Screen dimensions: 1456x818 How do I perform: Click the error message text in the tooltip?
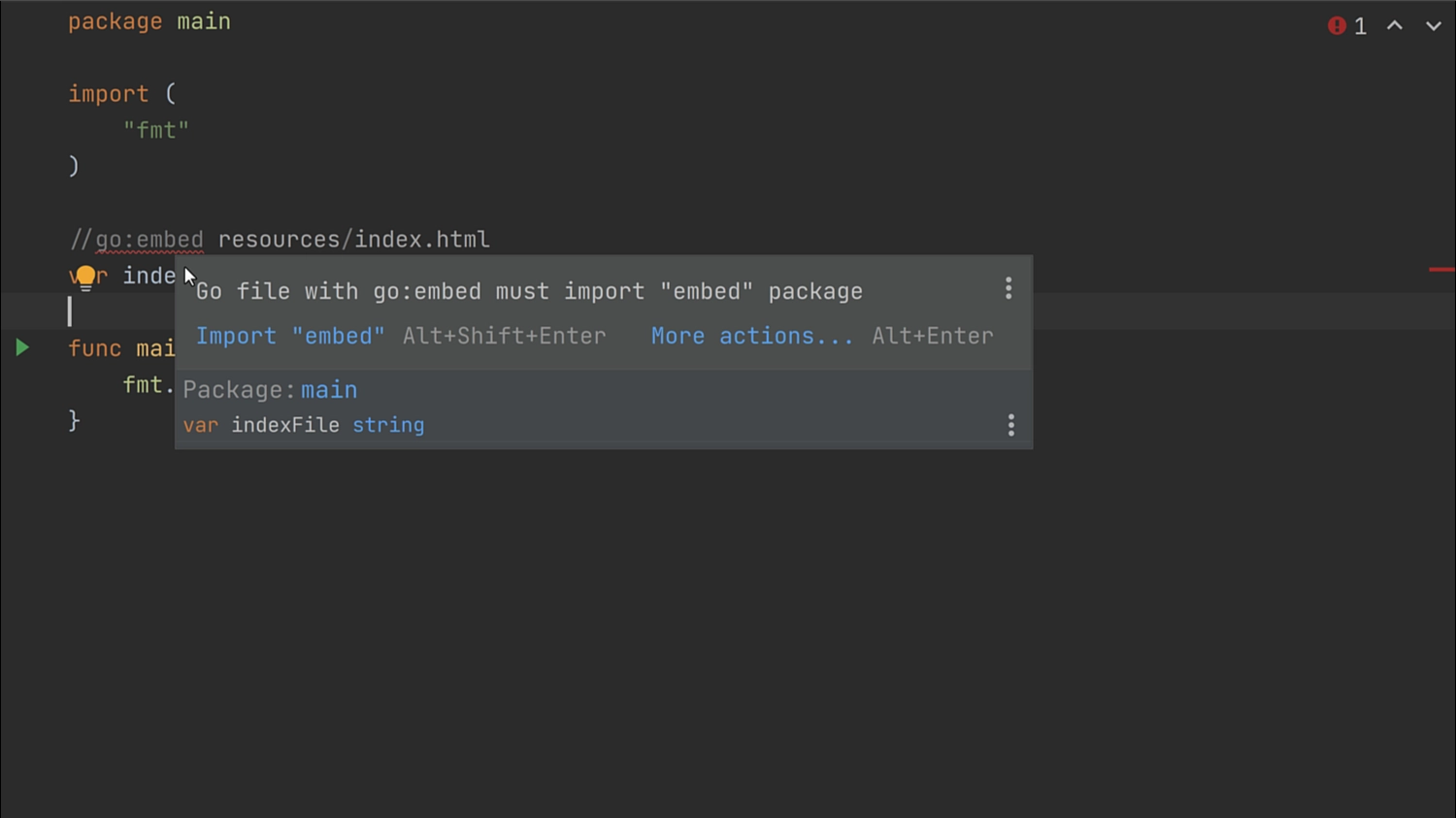click(529, 291)
